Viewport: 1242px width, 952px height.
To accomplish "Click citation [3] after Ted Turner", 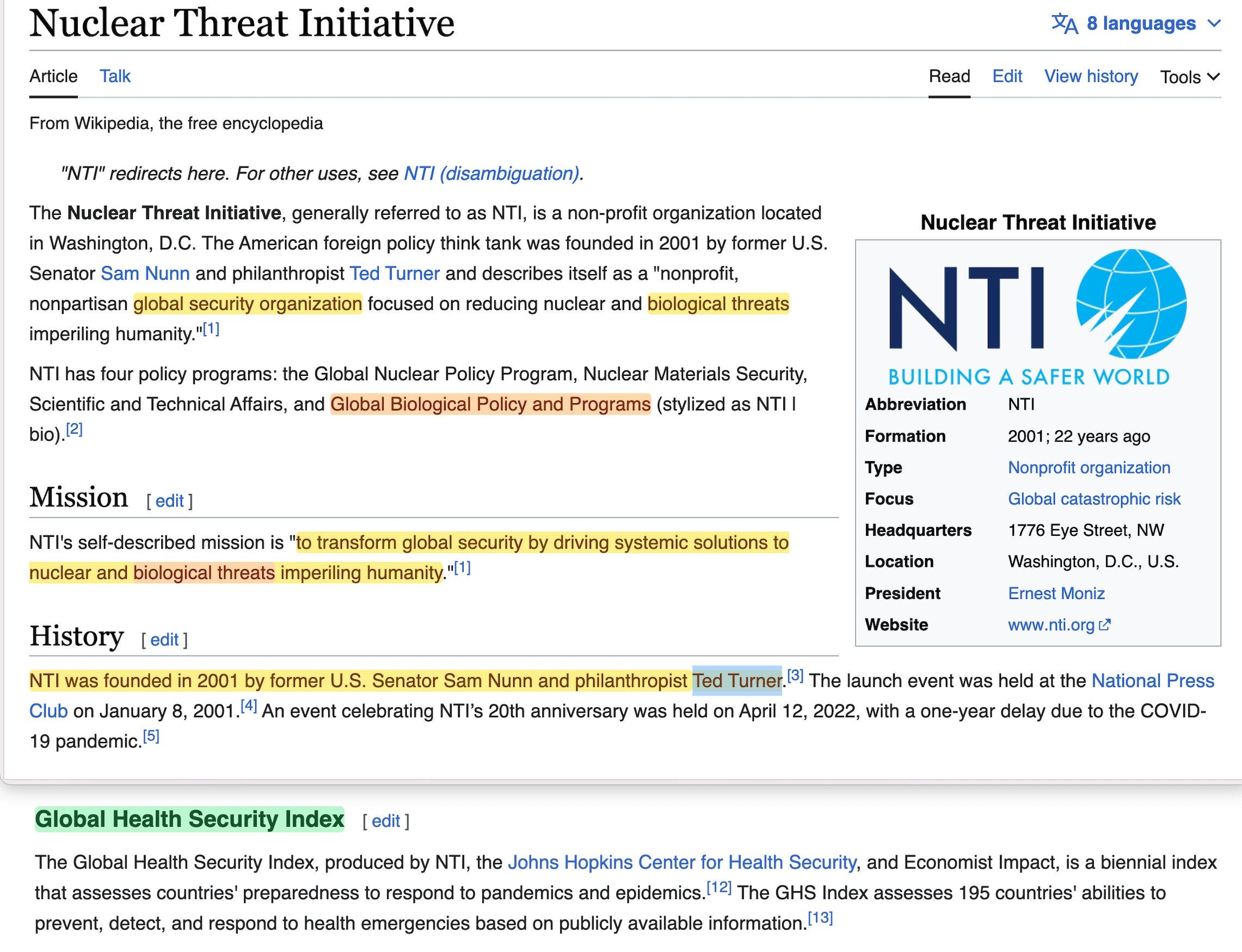I will click(795, 676).
